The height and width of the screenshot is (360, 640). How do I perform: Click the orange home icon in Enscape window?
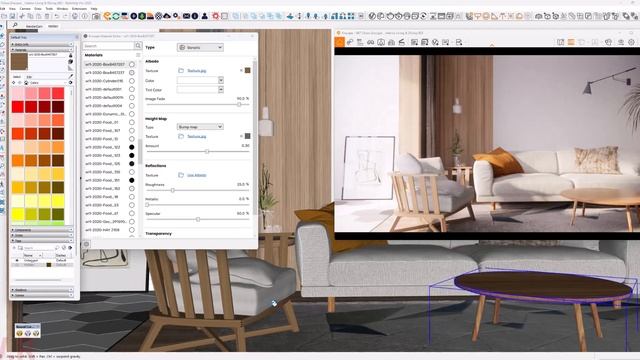point(340,42)
